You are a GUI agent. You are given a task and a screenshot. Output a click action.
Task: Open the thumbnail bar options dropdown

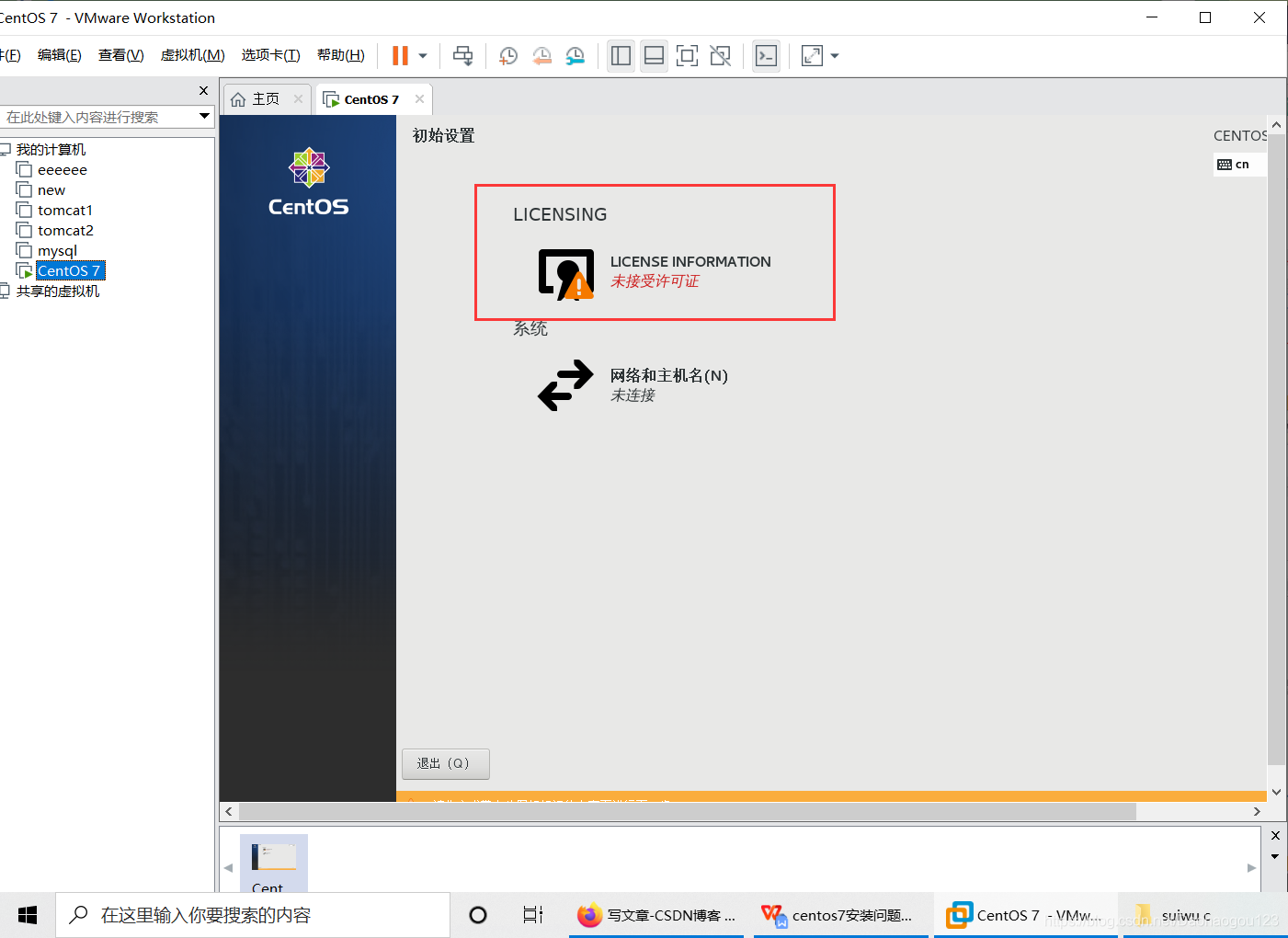[x=1275, y=856]
